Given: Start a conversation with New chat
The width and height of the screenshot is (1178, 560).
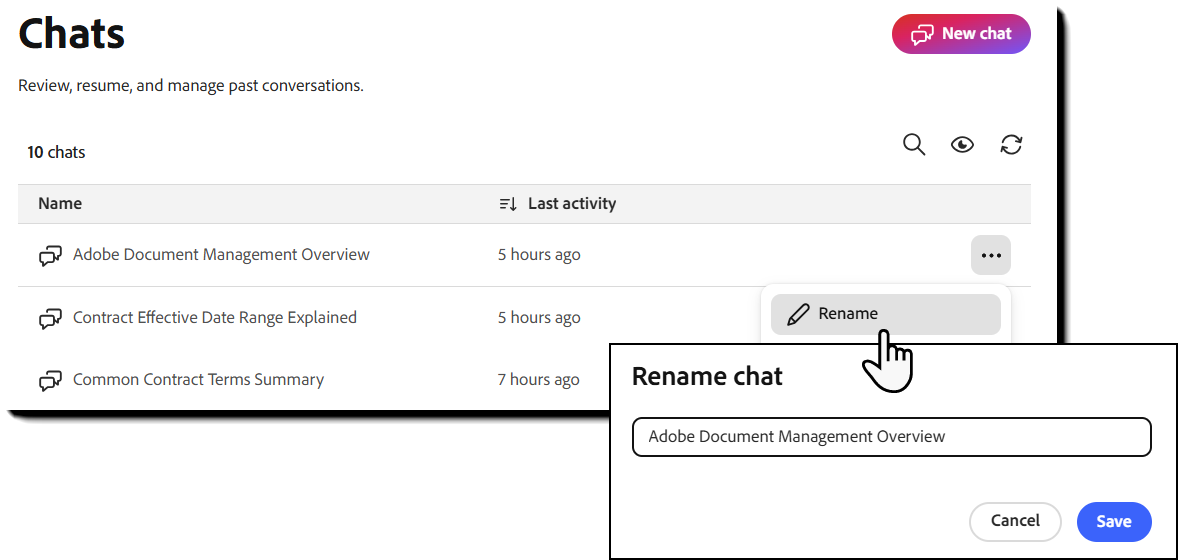Looking at the screenshot, I should [x=961, y=34].
